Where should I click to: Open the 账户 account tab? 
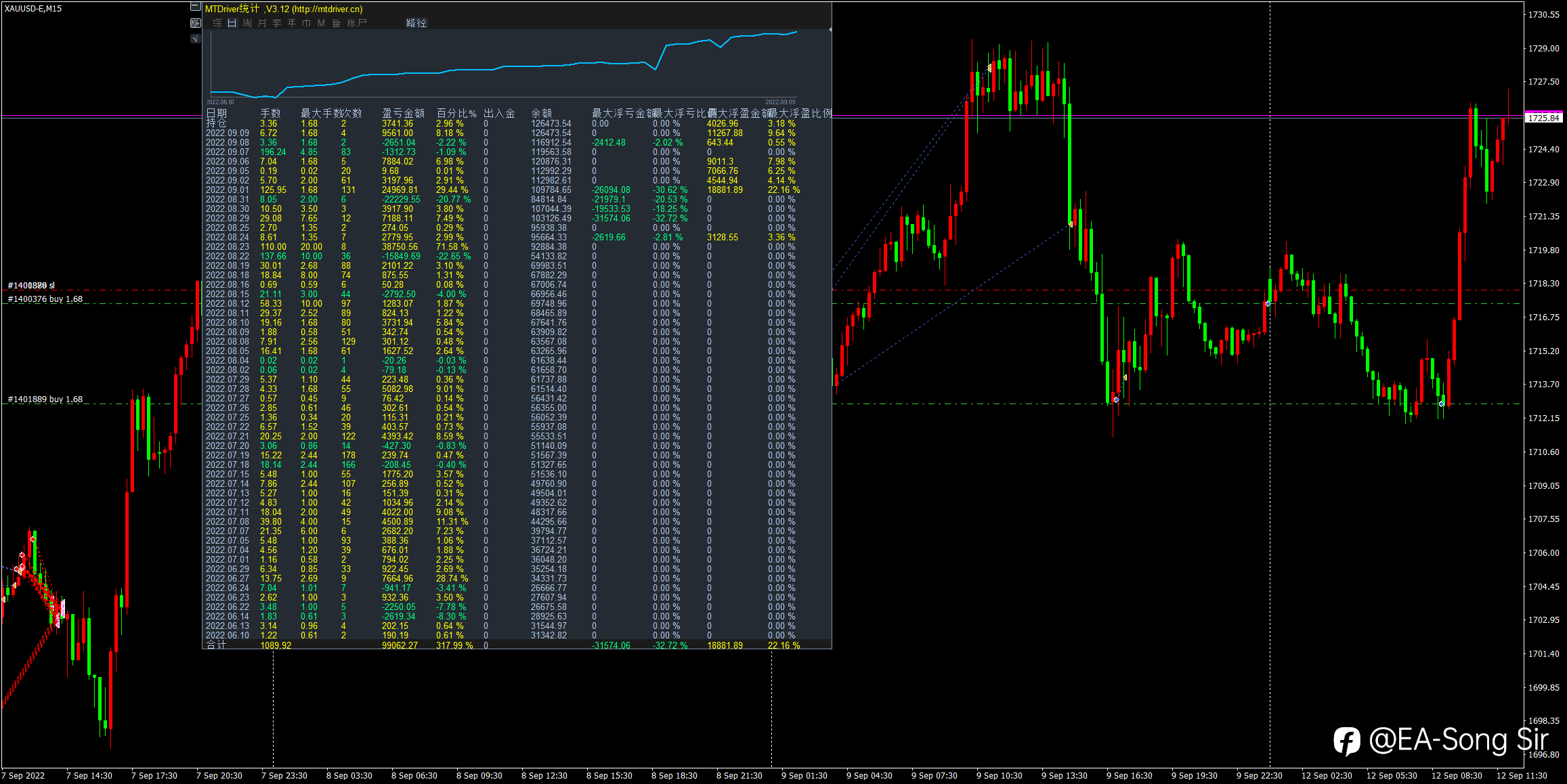[x=357, y=23]
